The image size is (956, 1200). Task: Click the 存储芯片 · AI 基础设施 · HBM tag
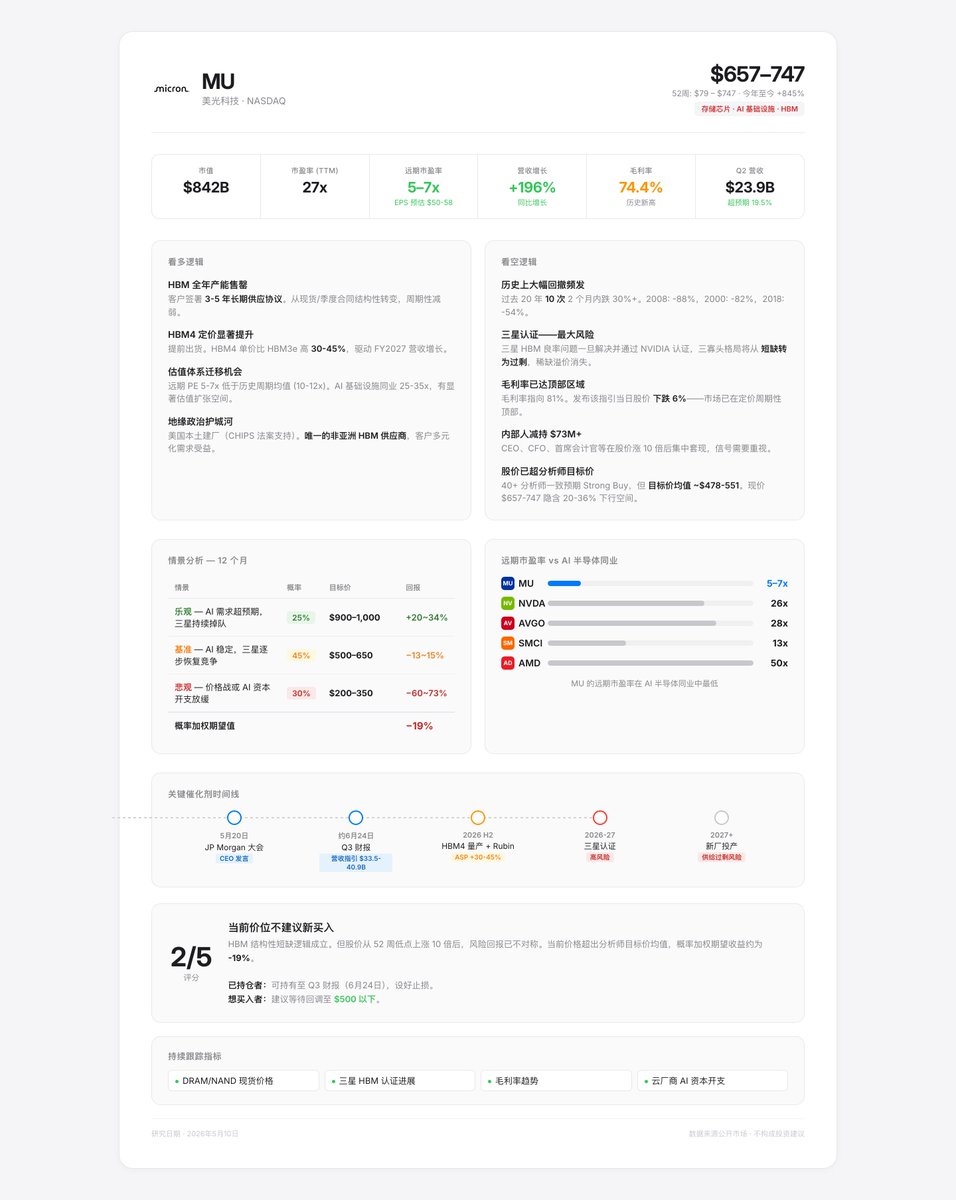coord(749,109)
